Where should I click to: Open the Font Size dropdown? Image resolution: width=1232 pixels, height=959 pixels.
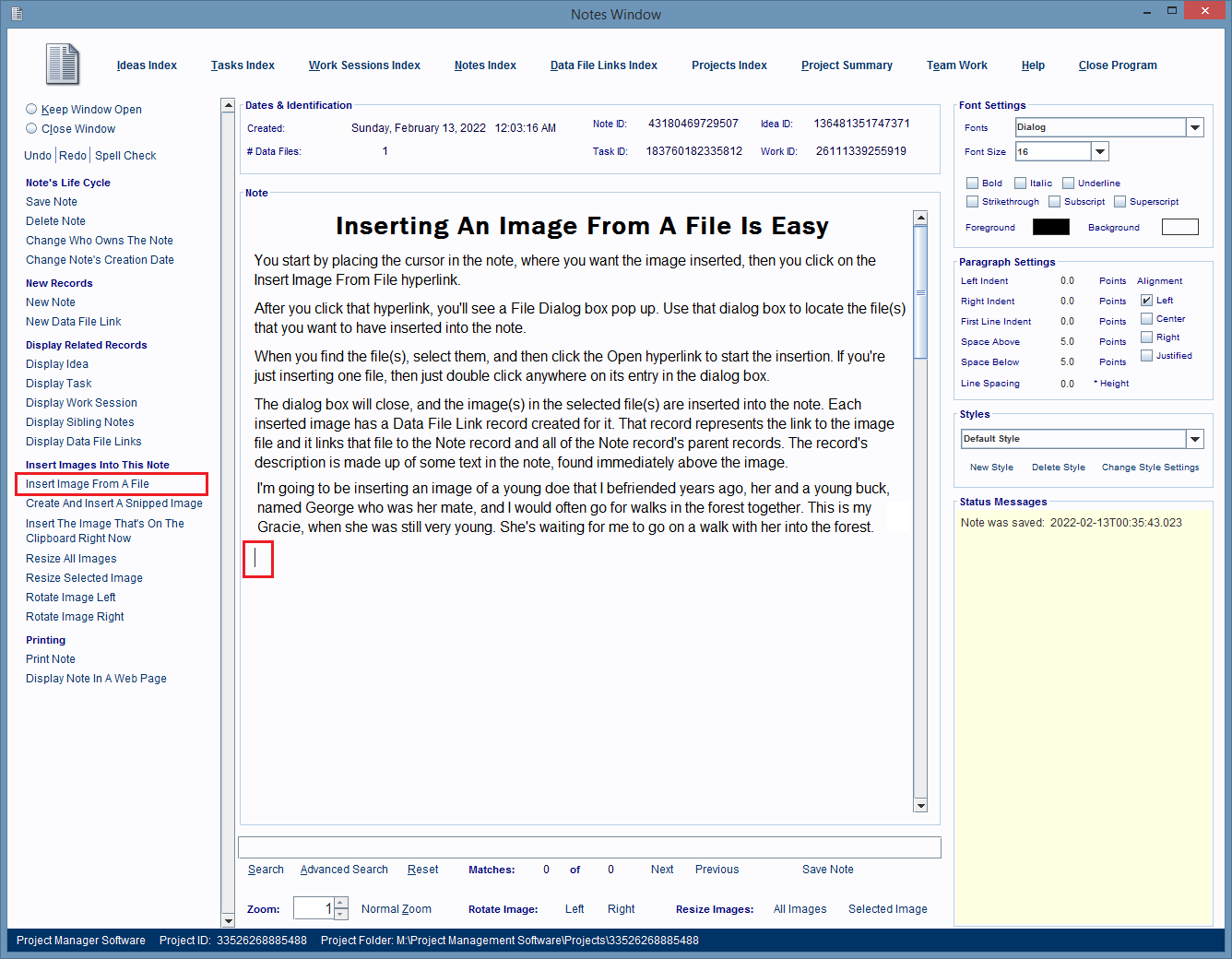(1099, 151)
